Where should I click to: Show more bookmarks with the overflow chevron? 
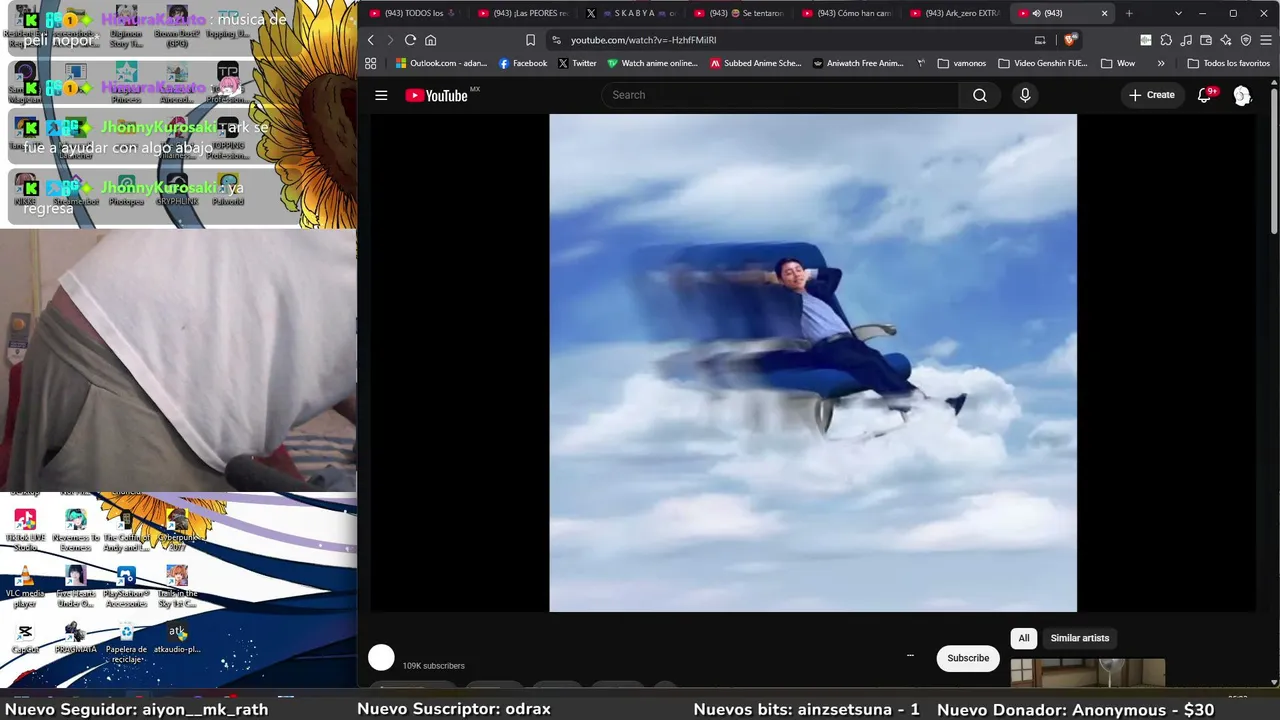tap(1161, 63)
